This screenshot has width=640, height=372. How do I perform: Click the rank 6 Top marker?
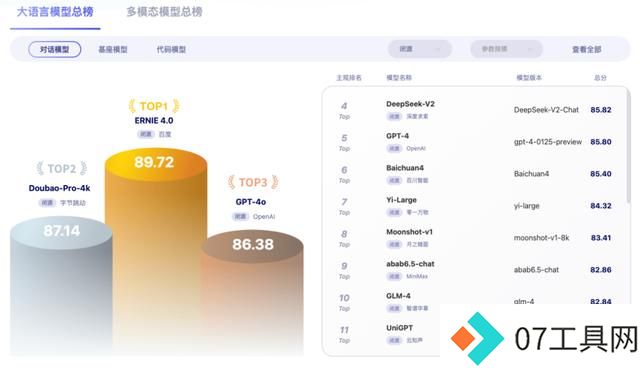[x=344, y=174]
